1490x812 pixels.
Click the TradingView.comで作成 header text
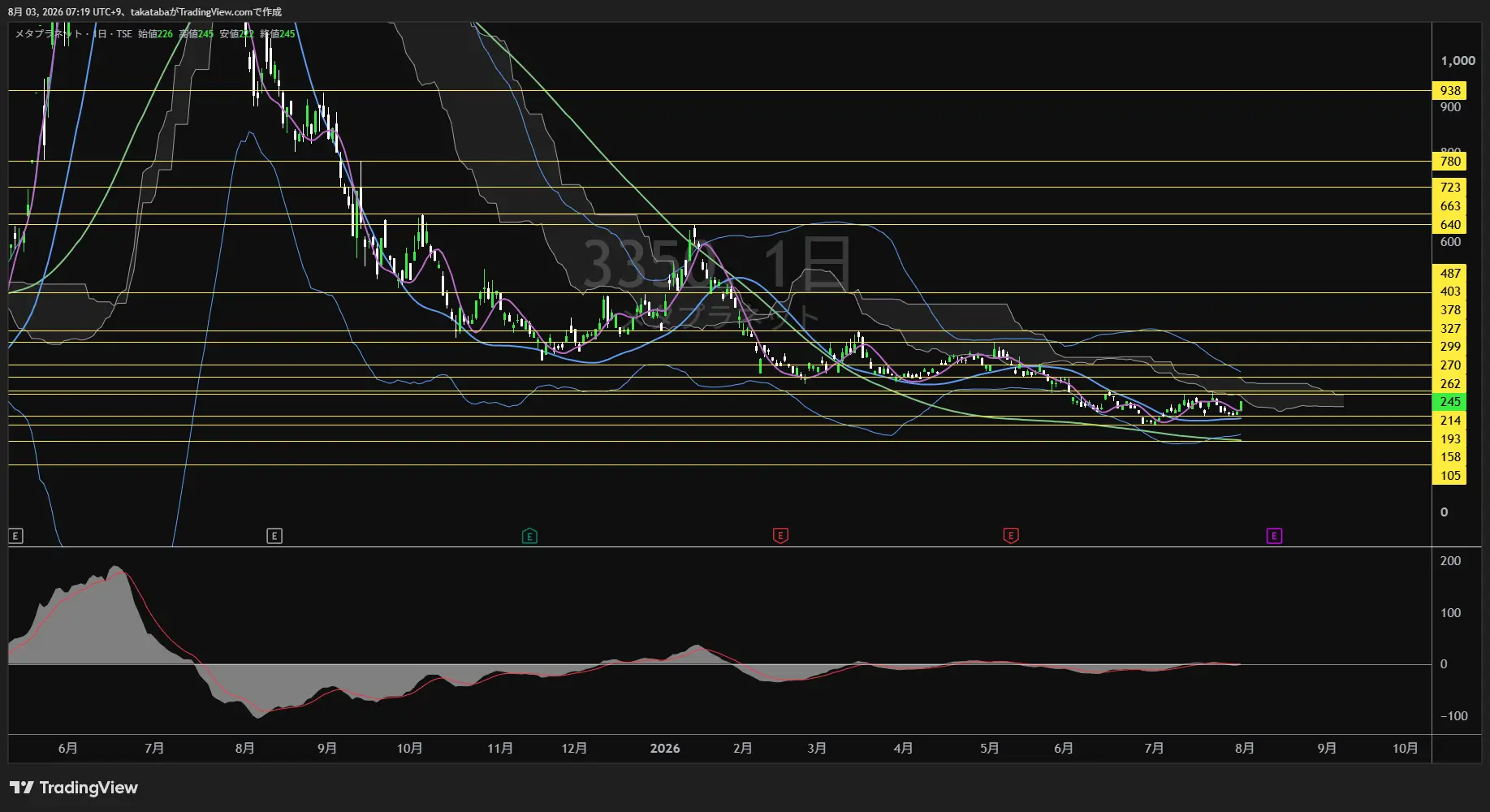point(231,12)
